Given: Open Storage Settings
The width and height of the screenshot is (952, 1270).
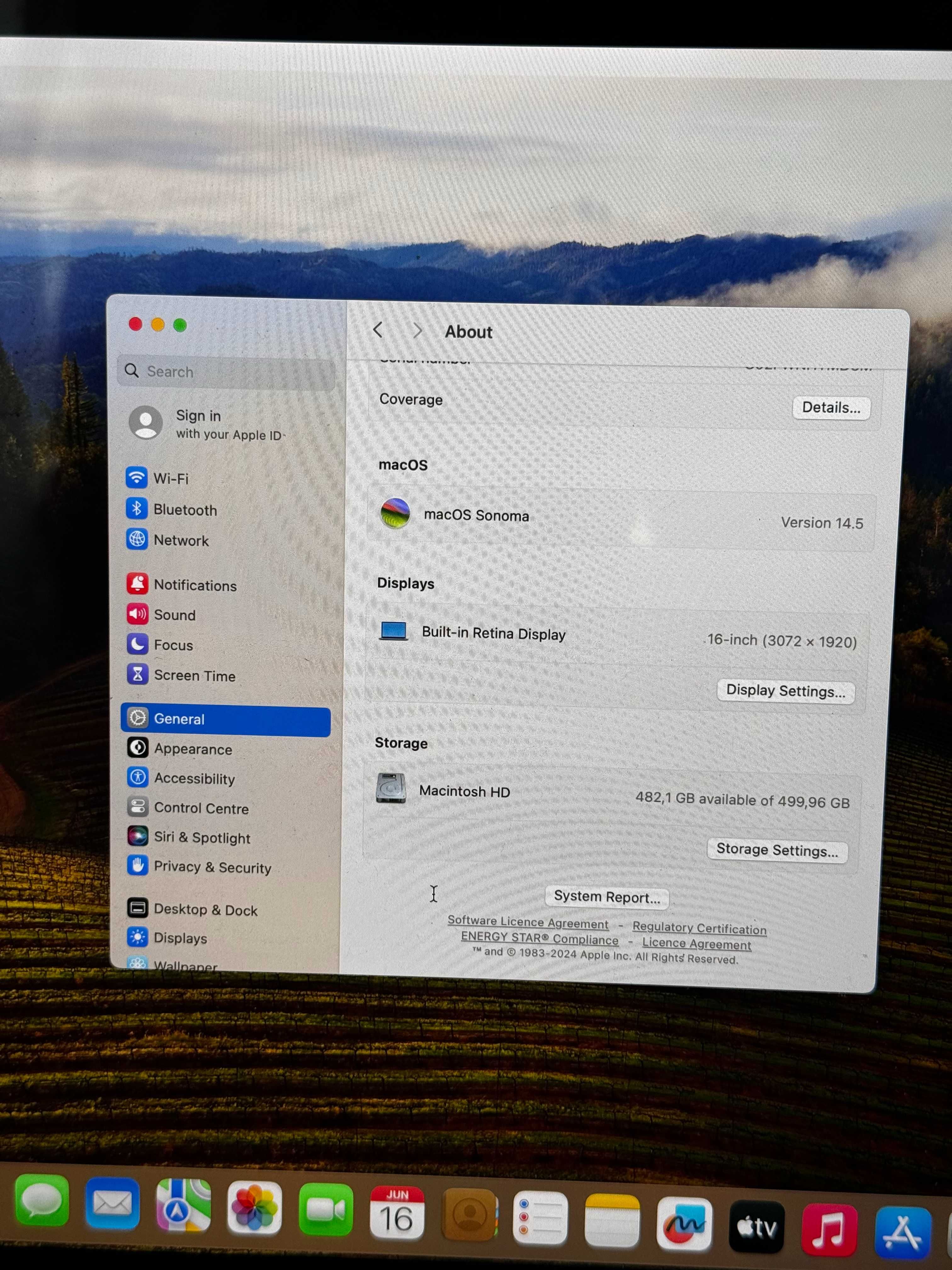Looking at the screenshot, I should point(777,850).
